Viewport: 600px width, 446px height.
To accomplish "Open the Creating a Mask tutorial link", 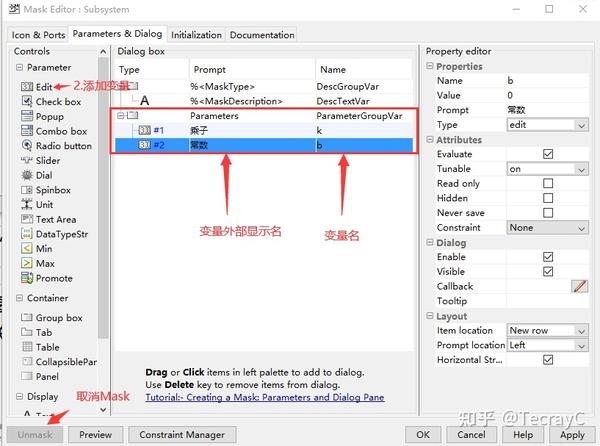I will pyautogui.click(x=265, y=397).
